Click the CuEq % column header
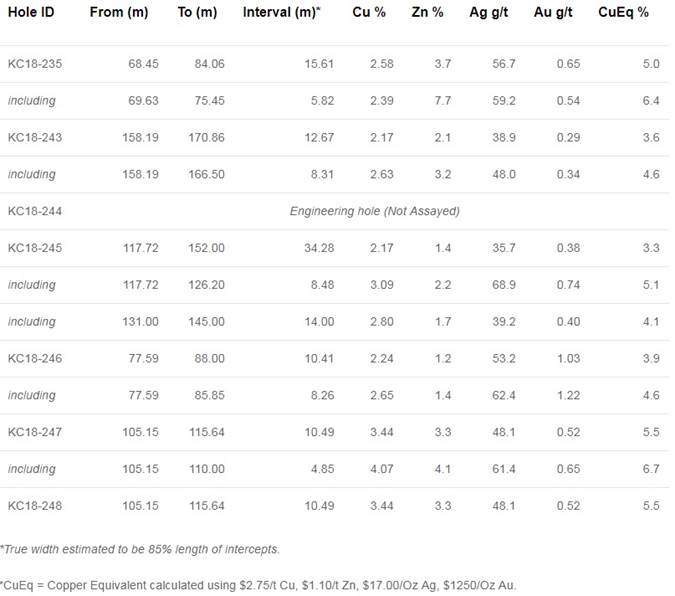 [x=623, y=12]
